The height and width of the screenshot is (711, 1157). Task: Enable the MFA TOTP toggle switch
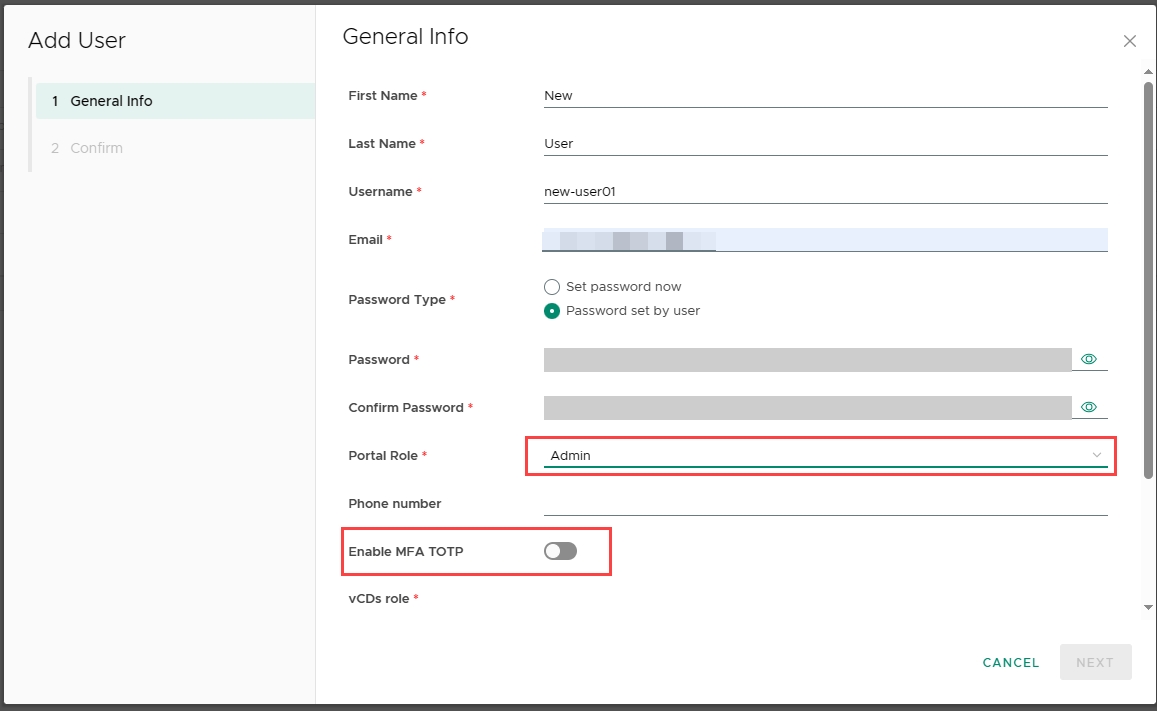tap(561, 551)
